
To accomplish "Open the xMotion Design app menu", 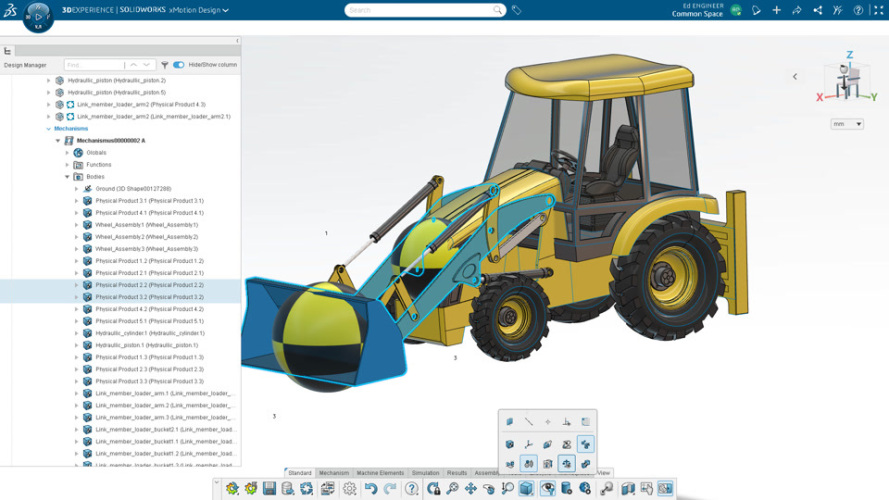I will pyautogui.click(x=199, y=10).
